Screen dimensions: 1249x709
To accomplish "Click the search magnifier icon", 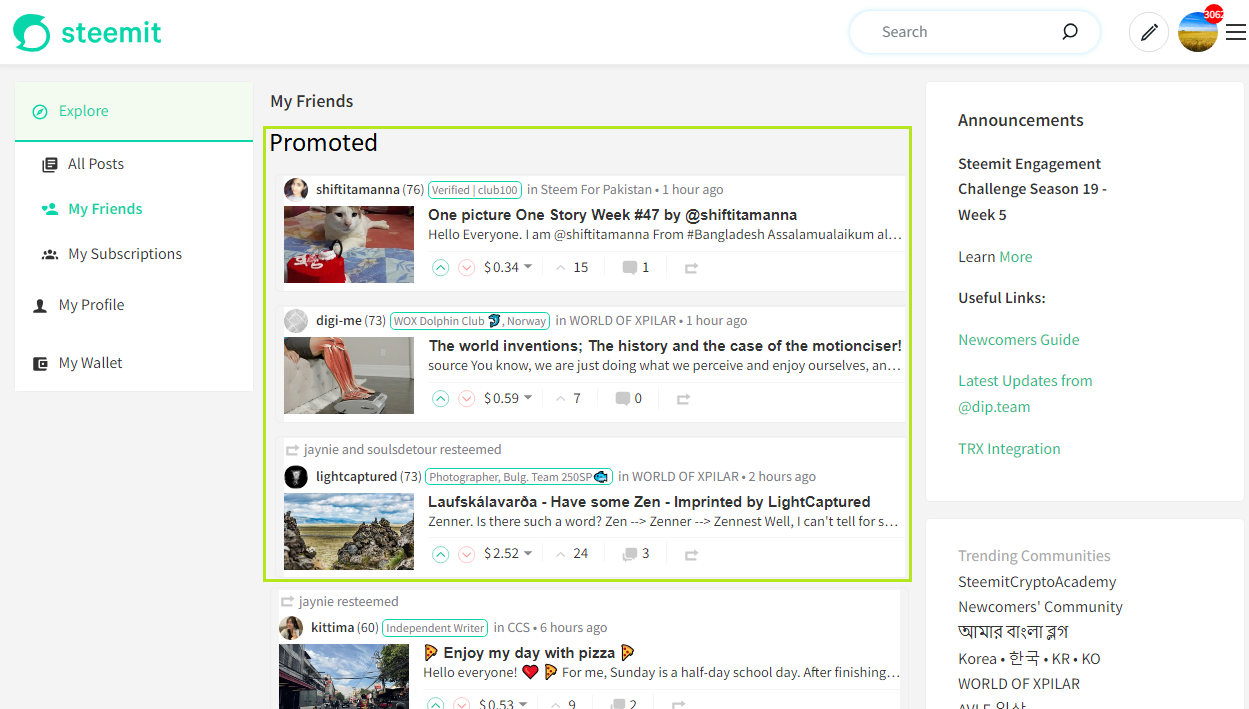I will tap(1070, 32).
